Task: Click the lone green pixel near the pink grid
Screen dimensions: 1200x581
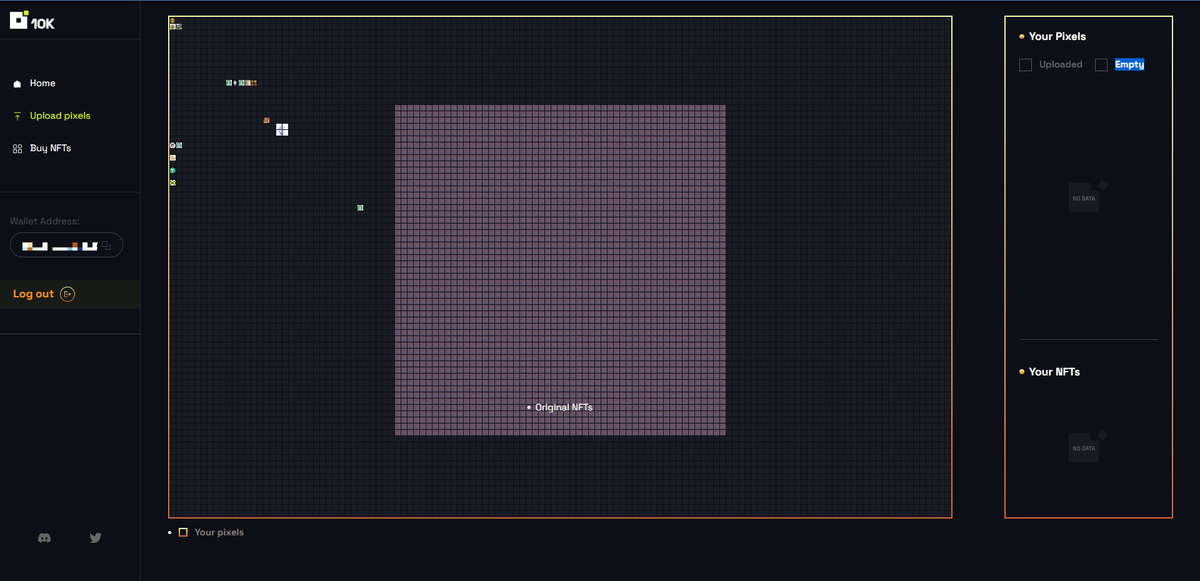Action: pos(360,207)
